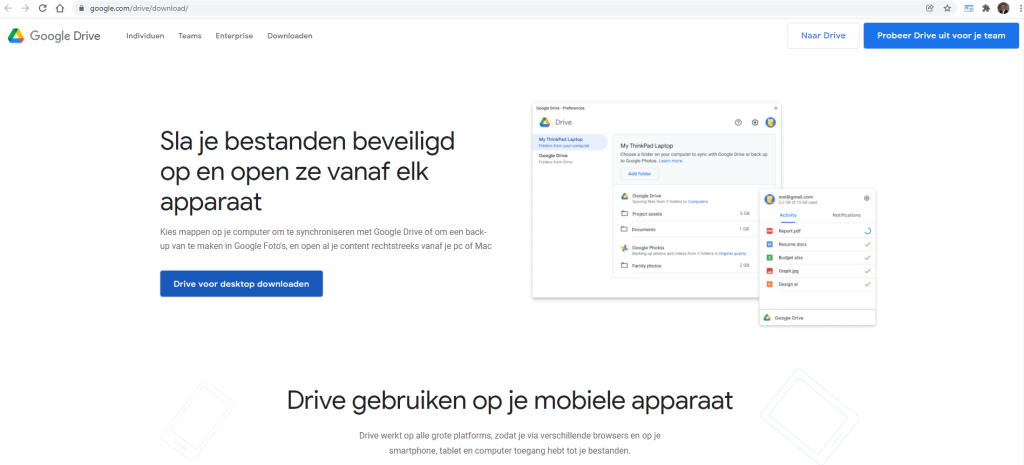Click the padlock site info icon
1024x465 pixels.
pyautogui.click(x=82, y=8)
